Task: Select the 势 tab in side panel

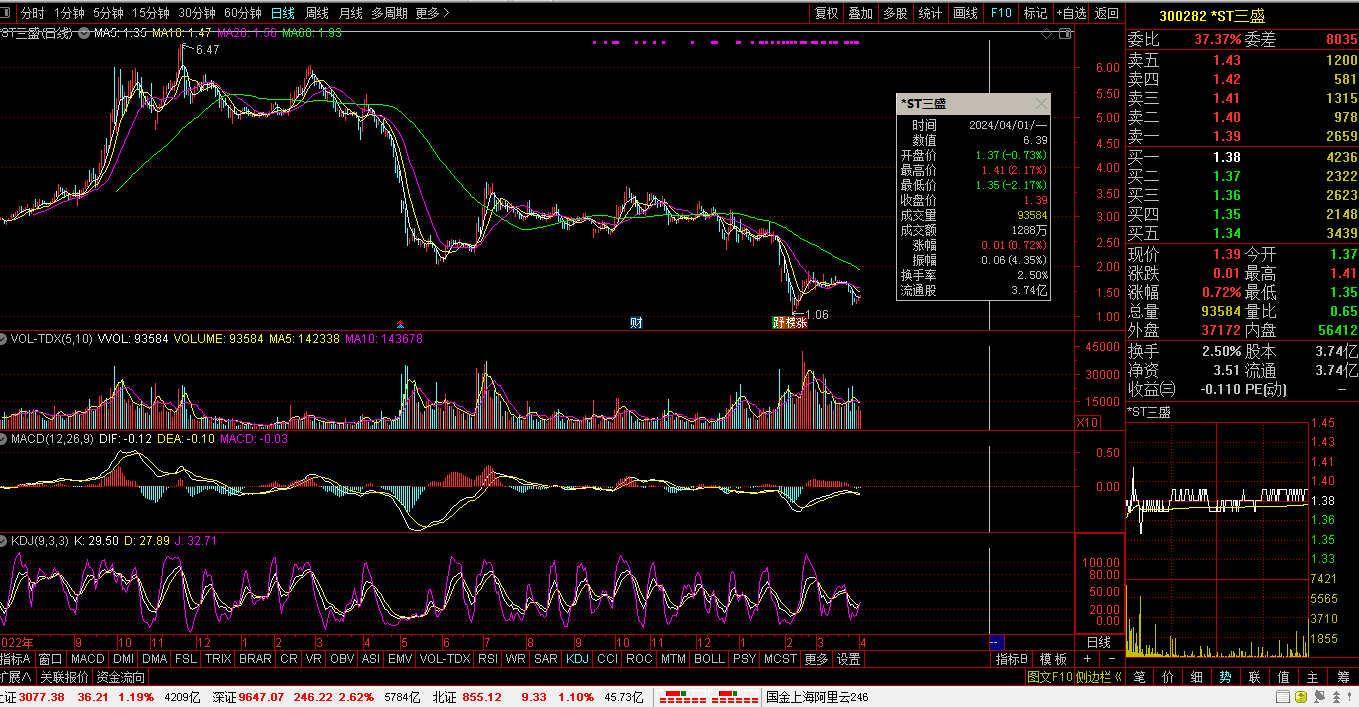Action: pos(1226,677)
